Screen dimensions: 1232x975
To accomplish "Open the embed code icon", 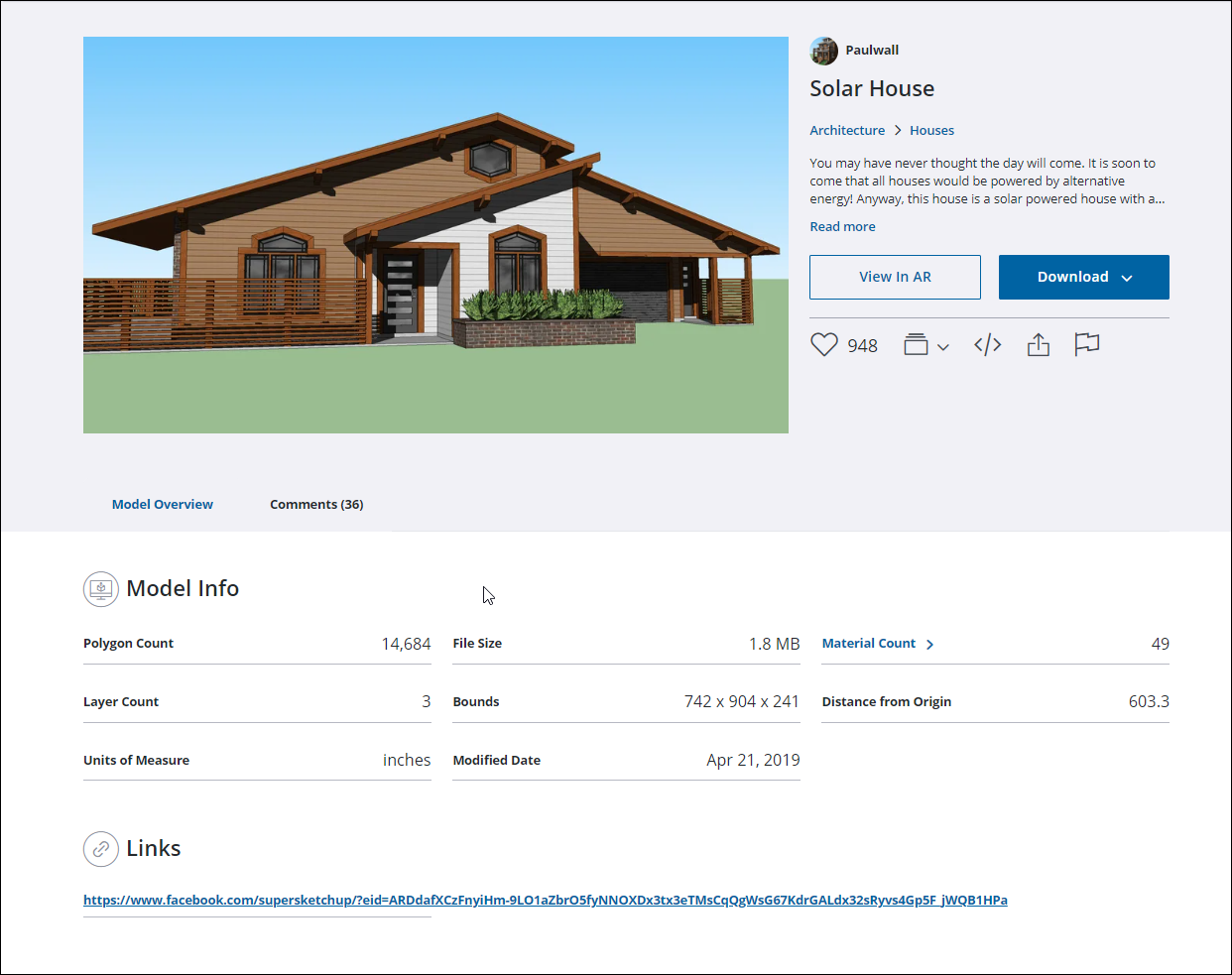I will pos(987,345).
